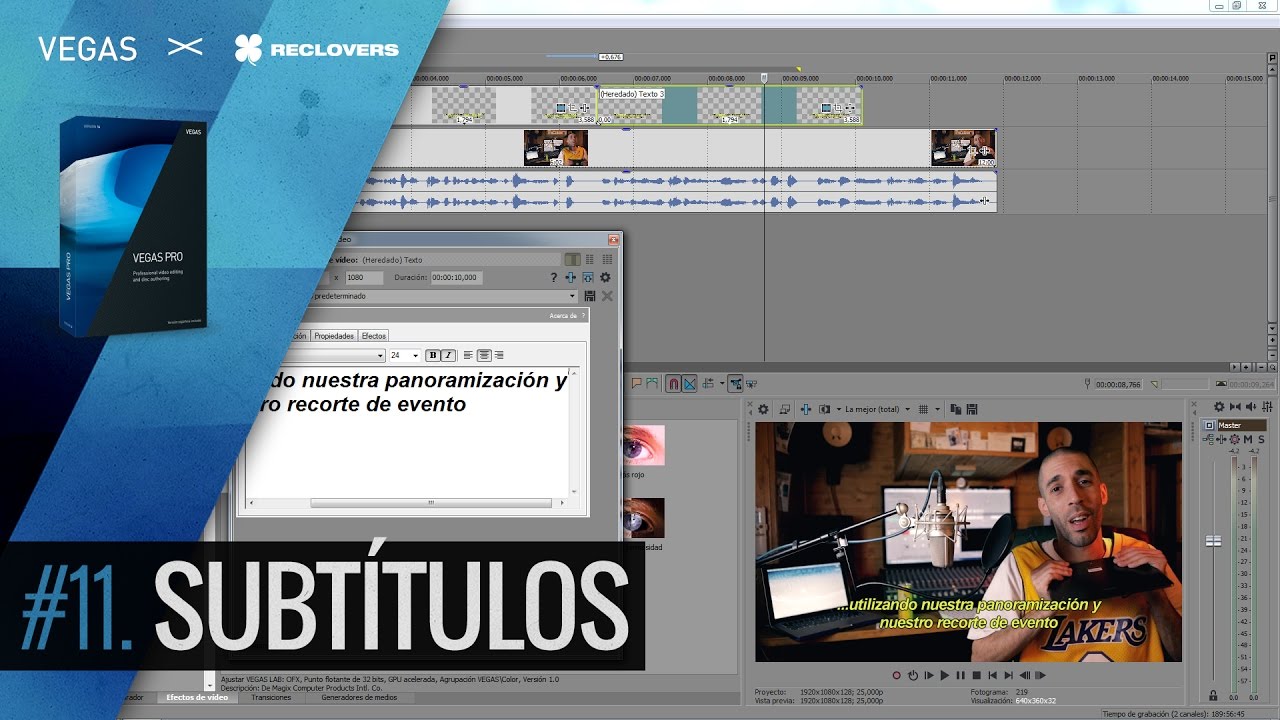This screenshot has height=720, width=1280.
Task: Toggle external monitor preview icon
Action: (785, 409)
